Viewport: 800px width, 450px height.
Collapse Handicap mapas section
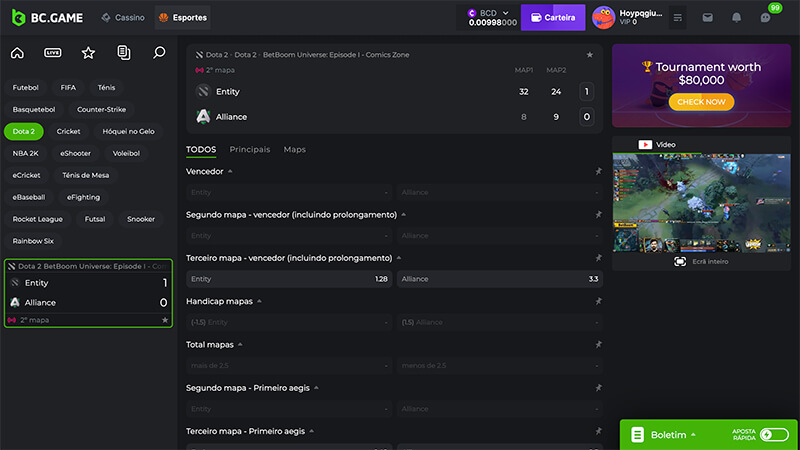[259, 302]
